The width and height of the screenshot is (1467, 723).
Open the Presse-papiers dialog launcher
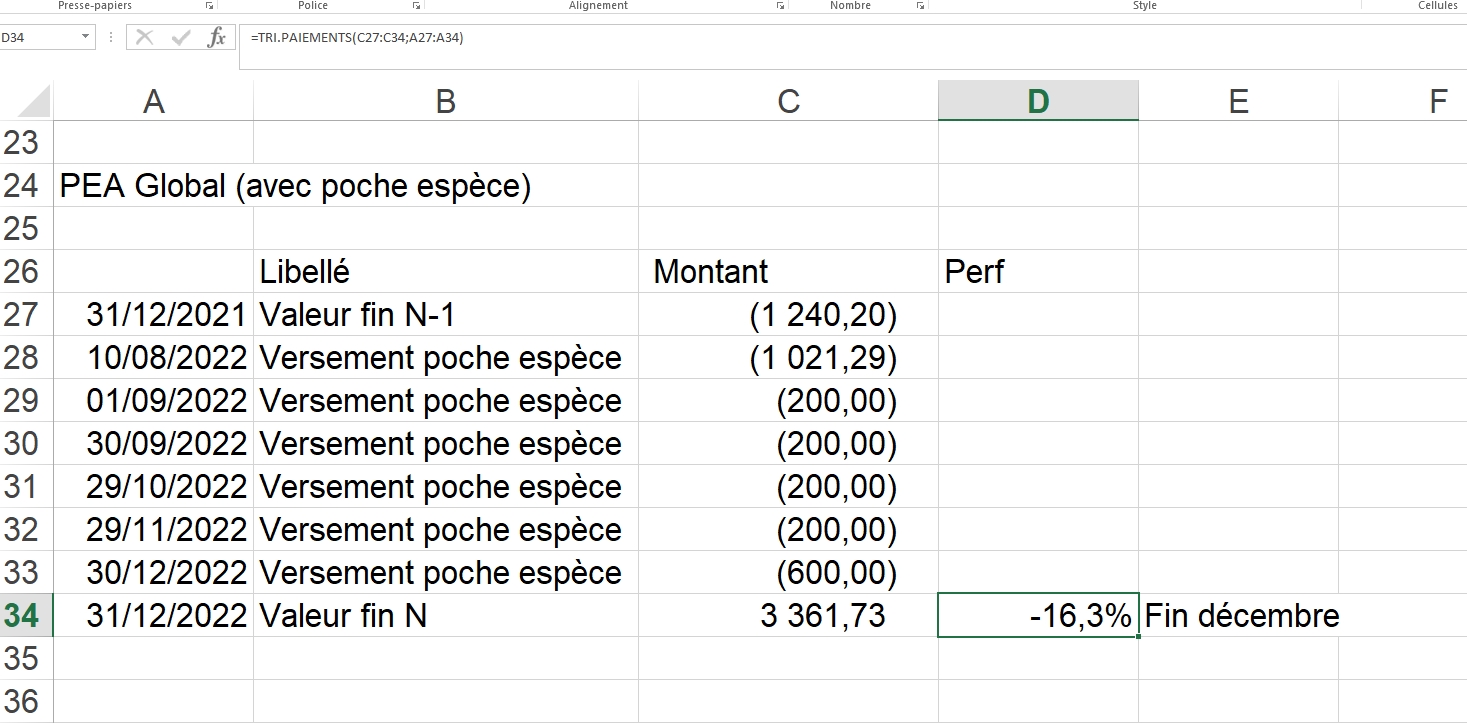tap(210, 6)
